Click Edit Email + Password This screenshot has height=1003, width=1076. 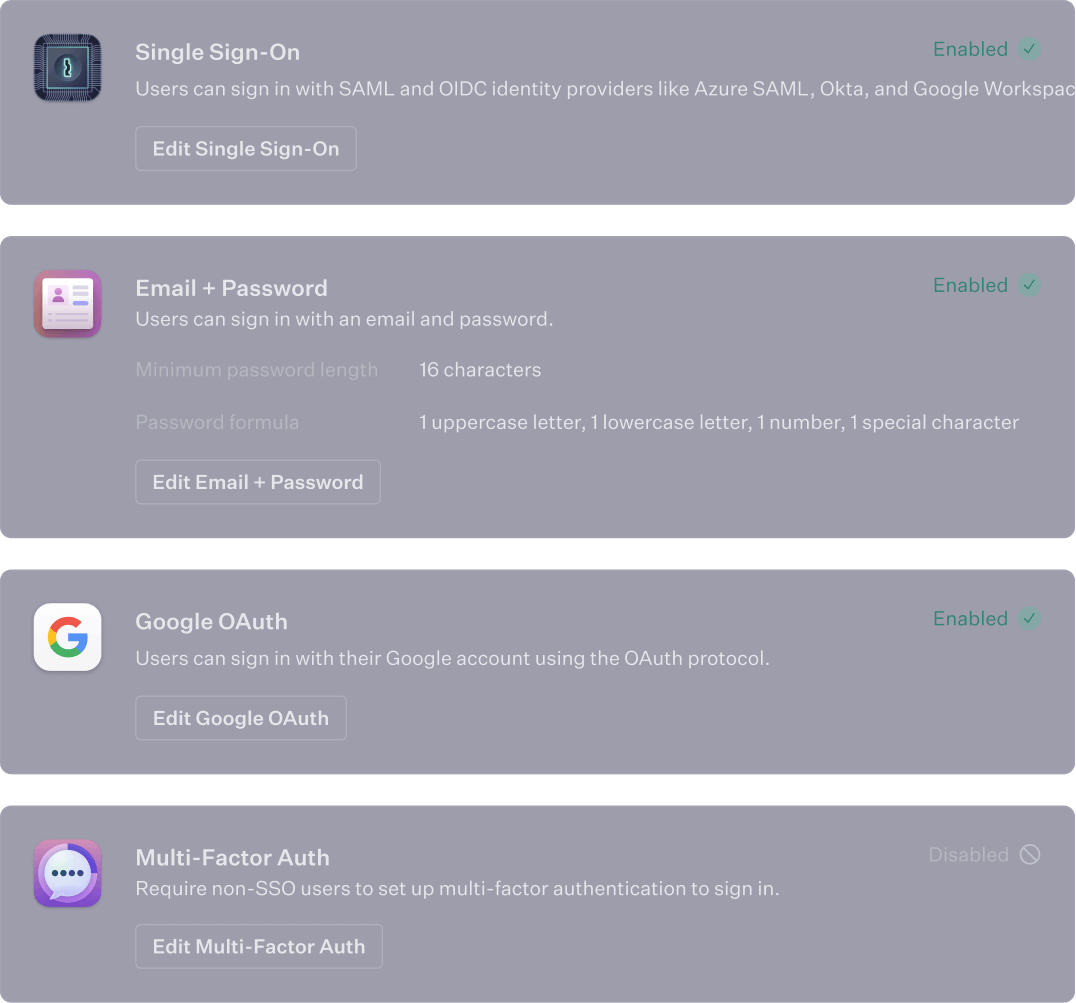[257, 481]
